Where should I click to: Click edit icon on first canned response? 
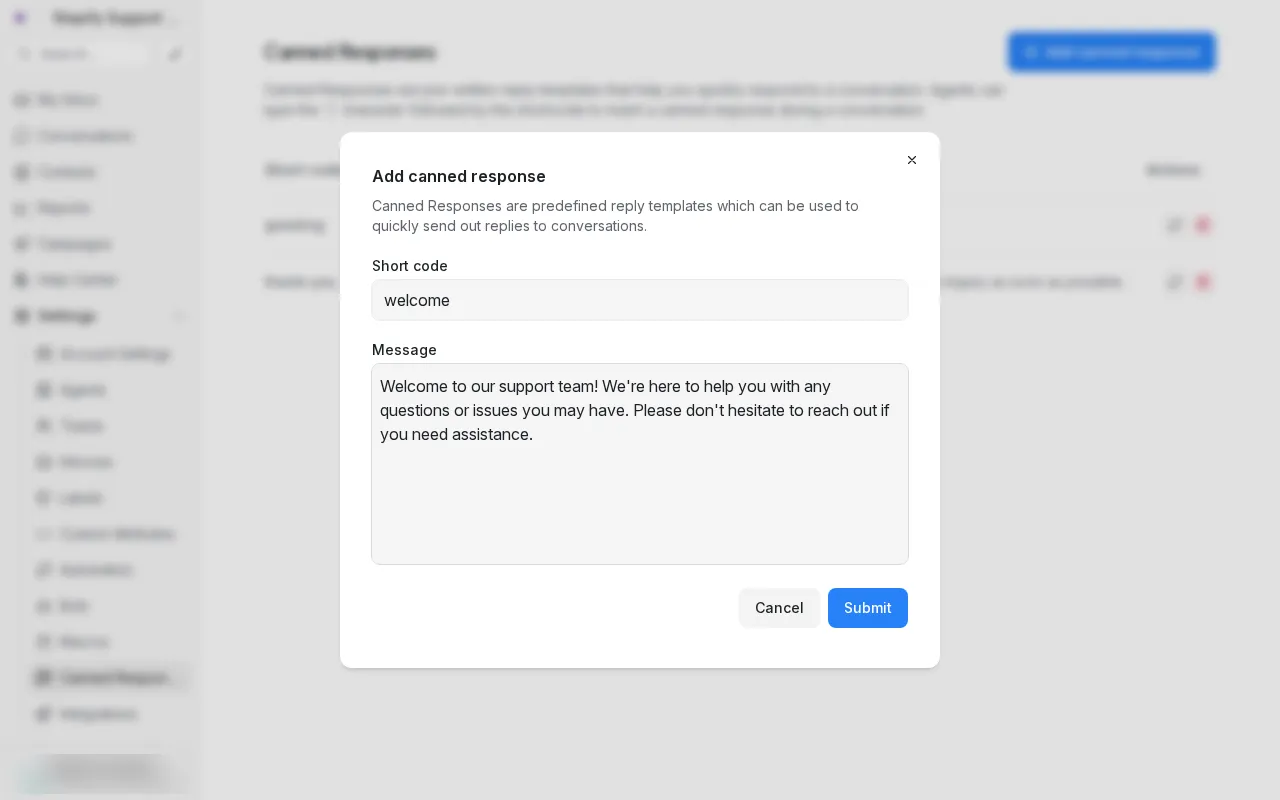[x=1174, y=225]
